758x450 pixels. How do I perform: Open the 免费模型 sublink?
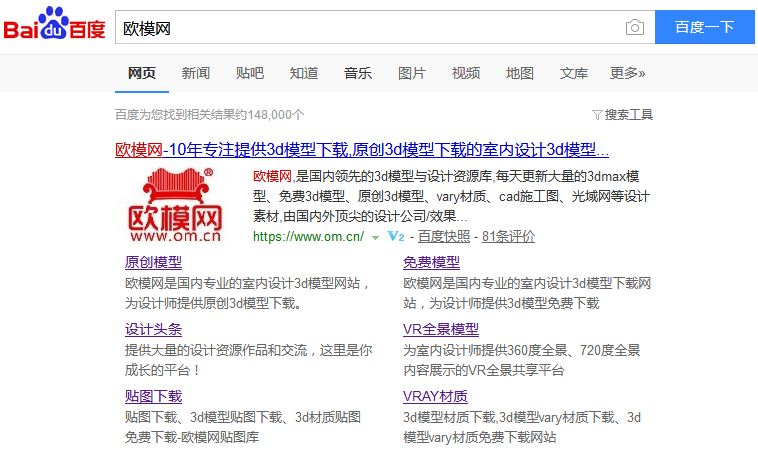[431, 262]
